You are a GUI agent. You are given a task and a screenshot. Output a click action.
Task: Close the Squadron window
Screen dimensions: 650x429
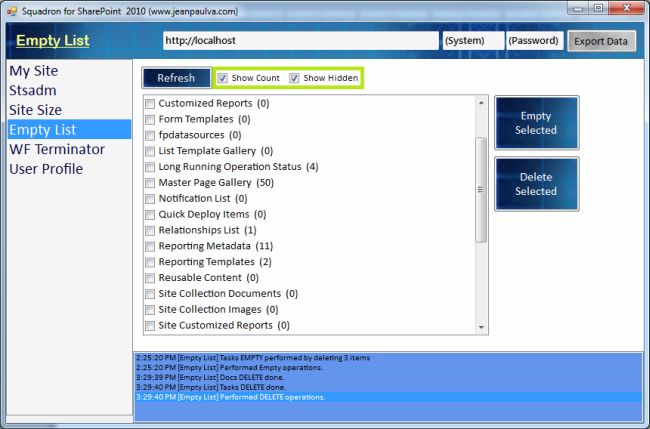coord(626,8)
